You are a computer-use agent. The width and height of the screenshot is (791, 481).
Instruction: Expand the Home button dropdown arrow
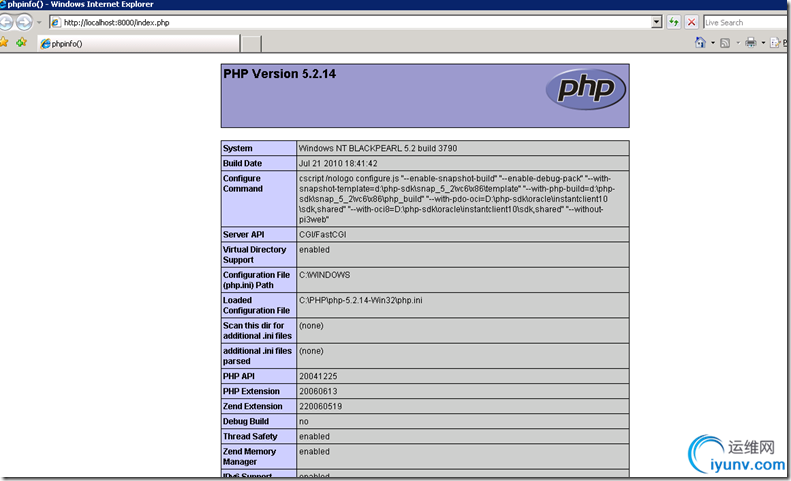(713, 43)
